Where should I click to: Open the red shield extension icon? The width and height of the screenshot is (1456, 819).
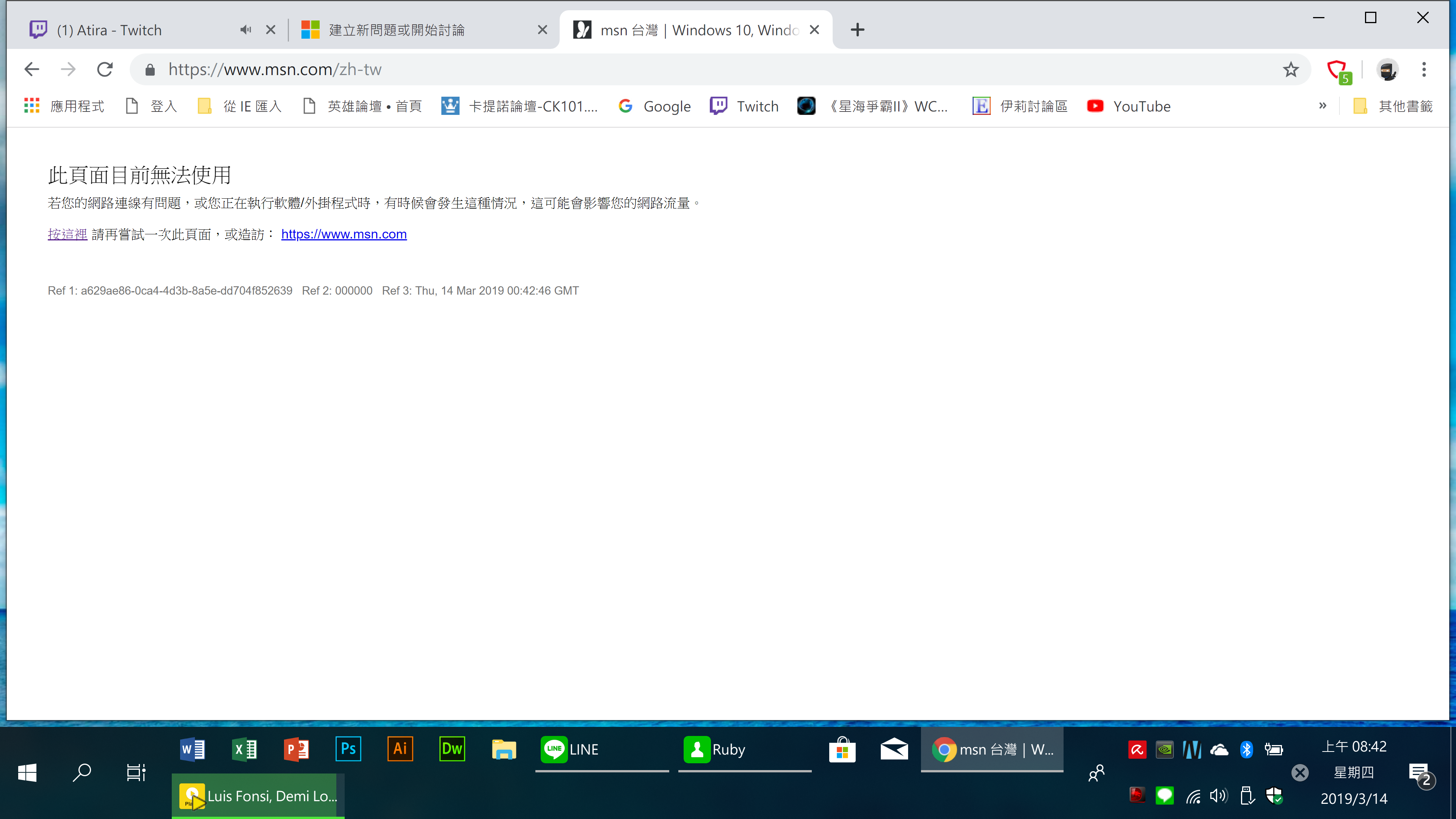coord(1337,70)
